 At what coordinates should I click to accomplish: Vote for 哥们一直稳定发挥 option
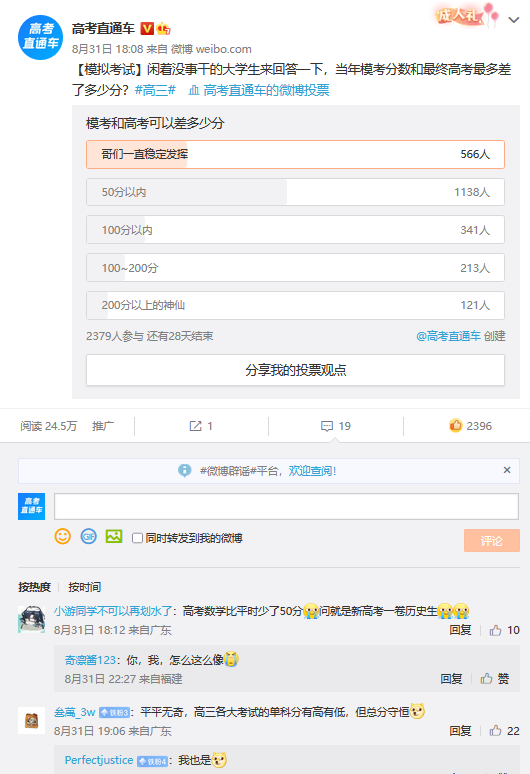click(295, 155)
